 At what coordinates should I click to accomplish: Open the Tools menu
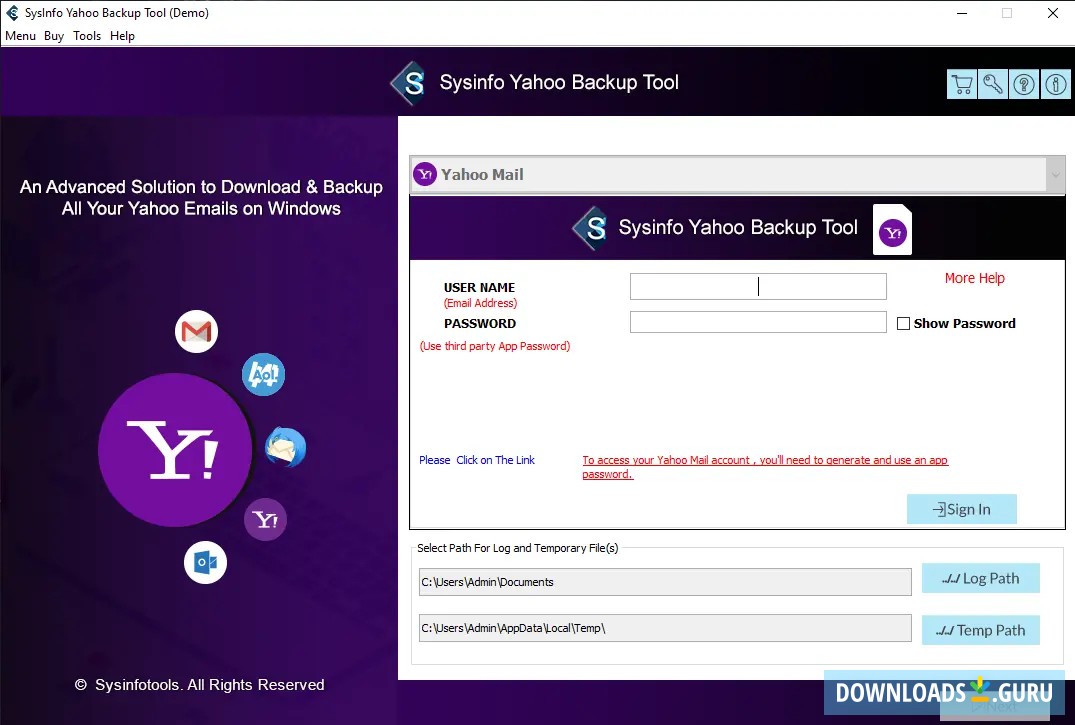[x=87, y=36]
